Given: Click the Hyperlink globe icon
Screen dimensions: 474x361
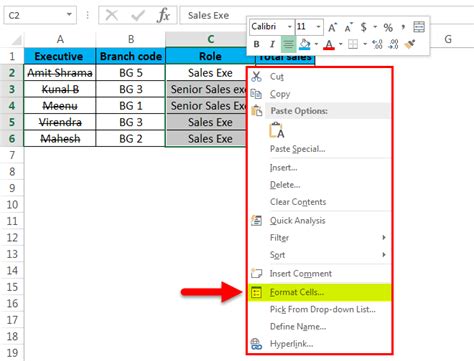Looking at the screenshot, I should pos(256,344).
